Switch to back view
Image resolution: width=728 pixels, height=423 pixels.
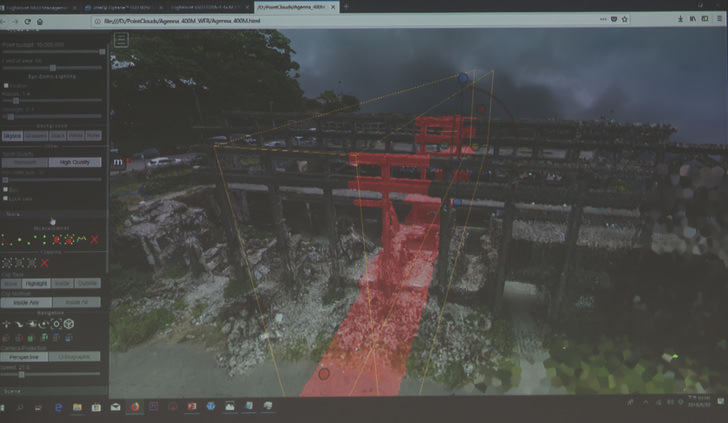pos(44,338)
